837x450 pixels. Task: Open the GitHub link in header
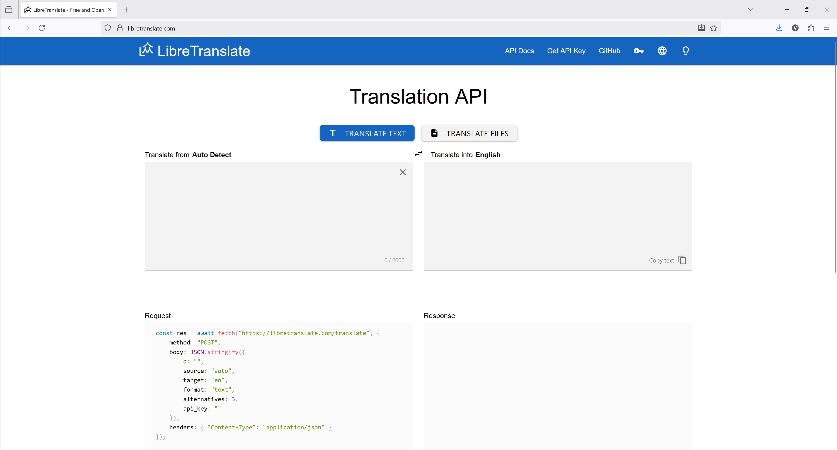coord(609,51)
